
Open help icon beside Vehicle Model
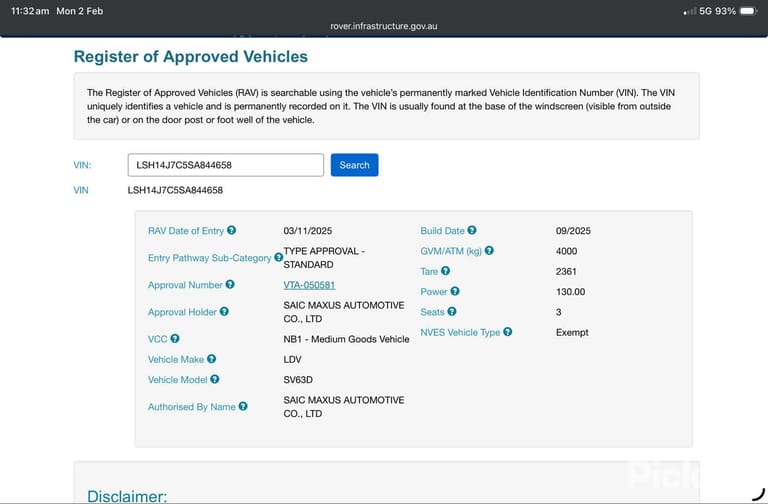point(215,379)
